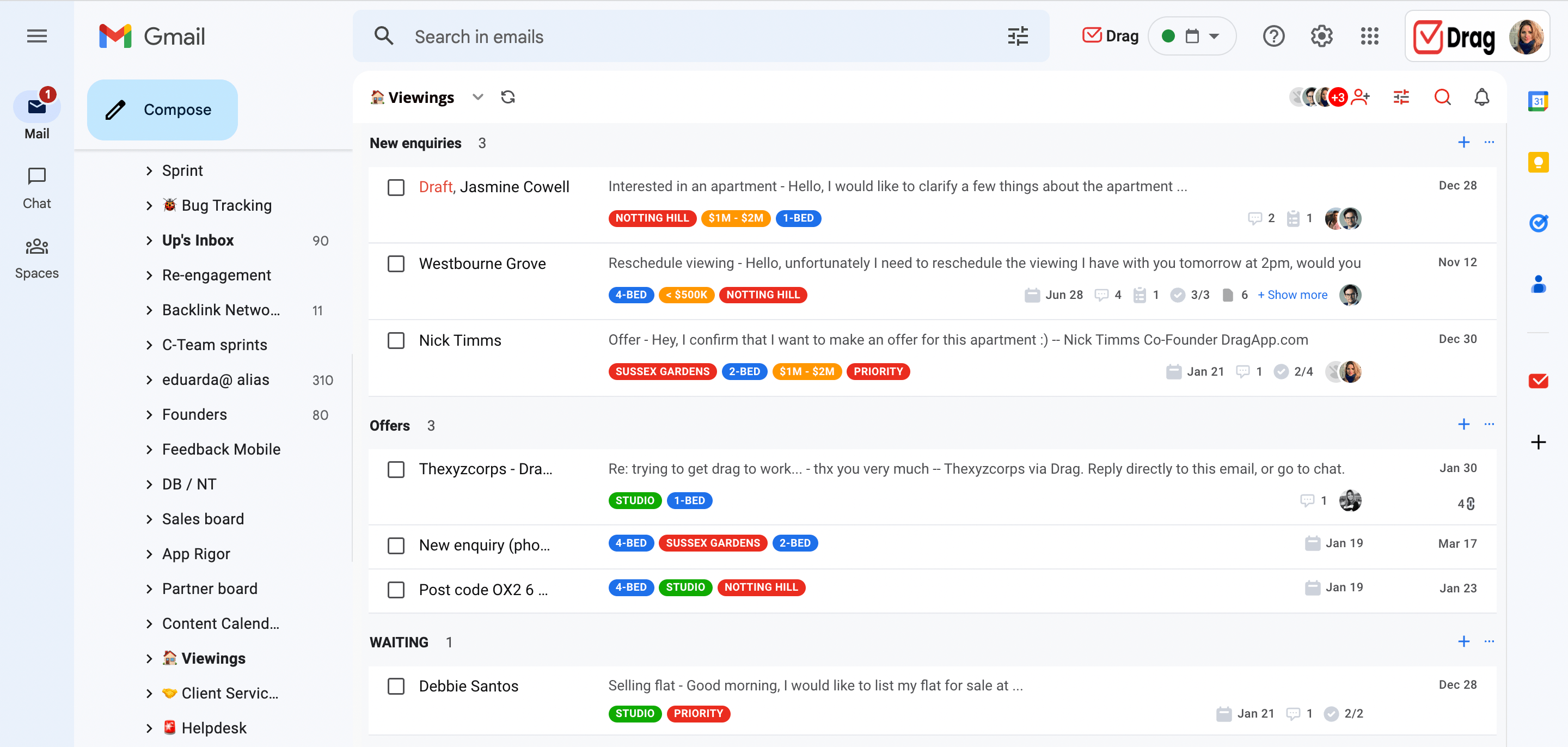This screenshot has width=1568, height=747.
Task: Expand the Founders label
Action: [x=149, y=415]
